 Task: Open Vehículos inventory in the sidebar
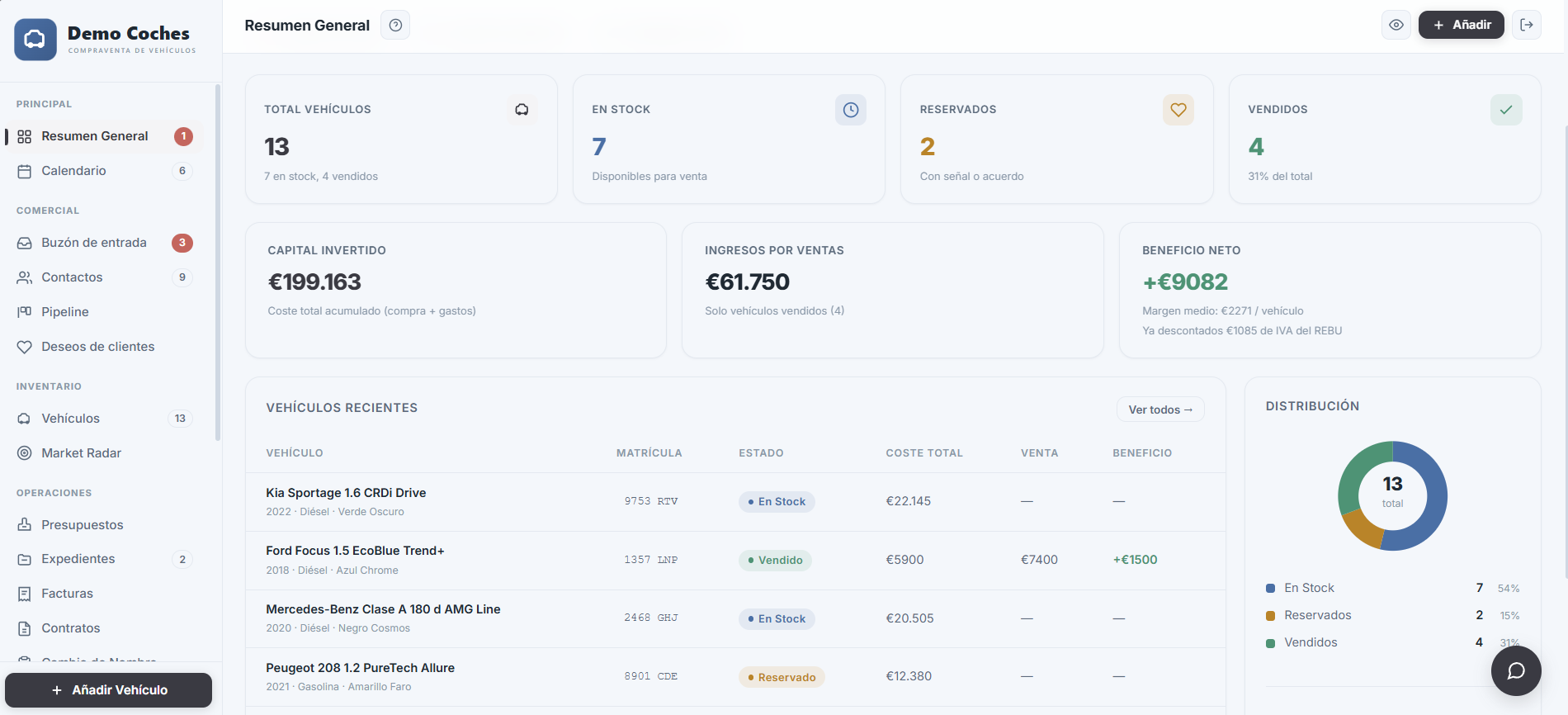click(x=104, y=419)
